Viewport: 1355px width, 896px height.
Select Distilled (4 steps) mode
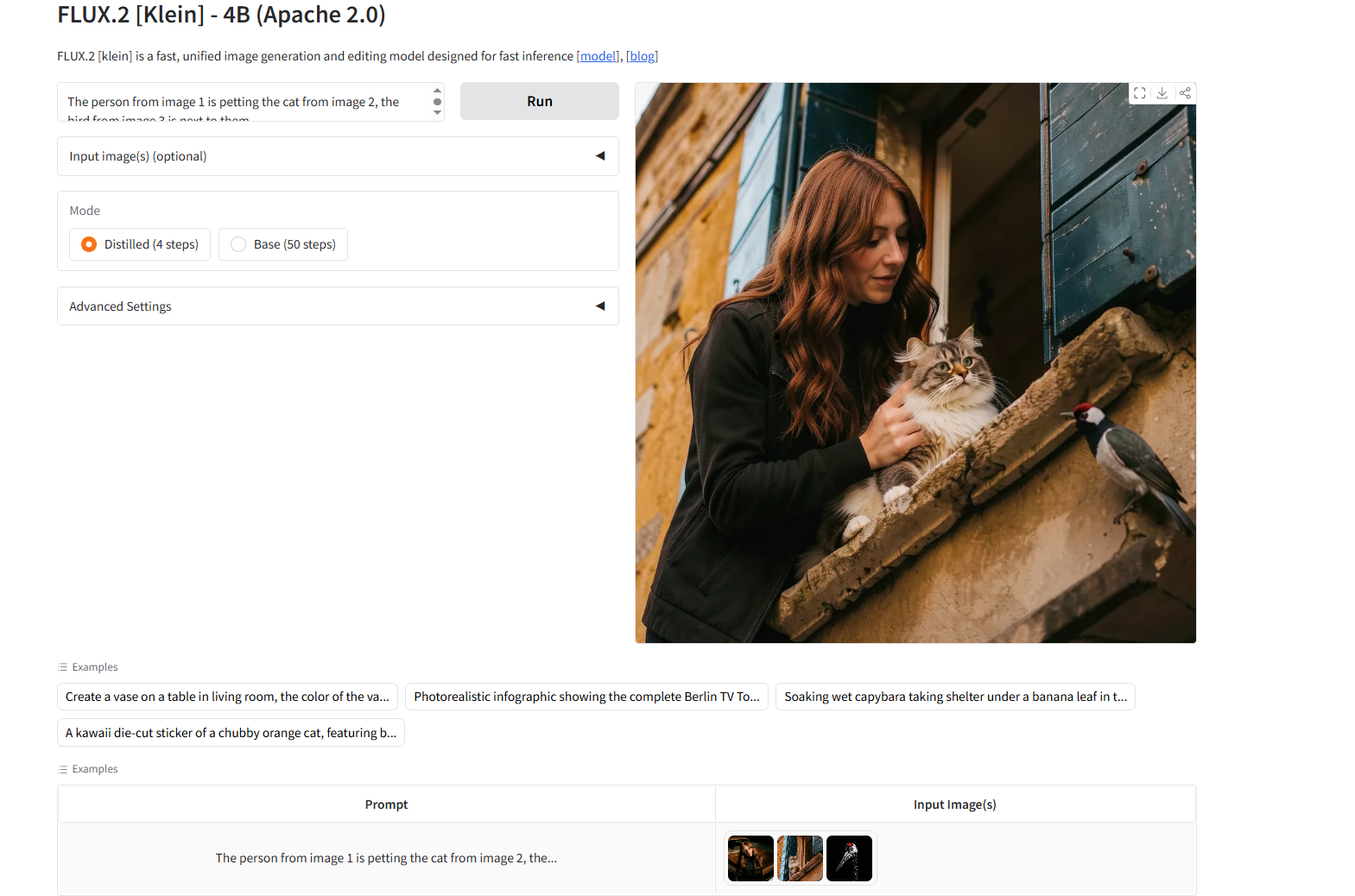click(140, 244)
